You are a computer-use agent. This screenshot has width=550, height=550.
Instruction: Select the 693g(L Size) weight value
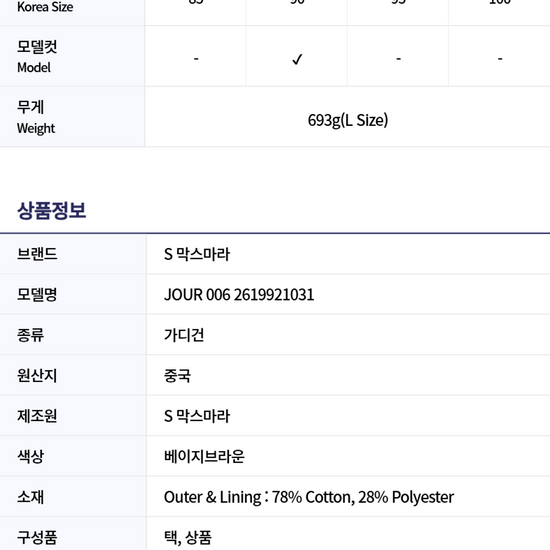(348, 120)
